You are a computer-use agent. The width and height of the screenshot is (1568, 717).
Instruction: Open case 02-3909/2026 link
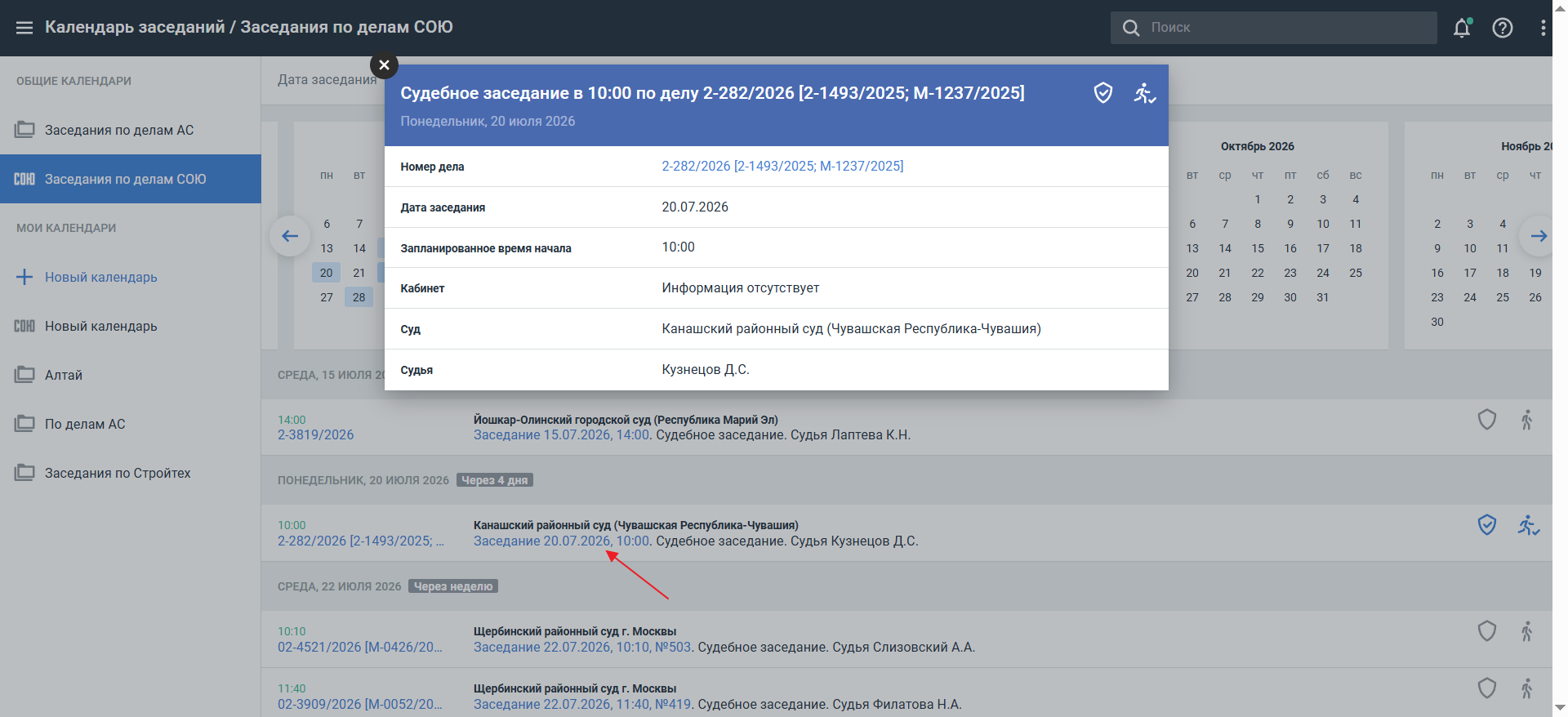pyautogui.click(x=360, y=704)
